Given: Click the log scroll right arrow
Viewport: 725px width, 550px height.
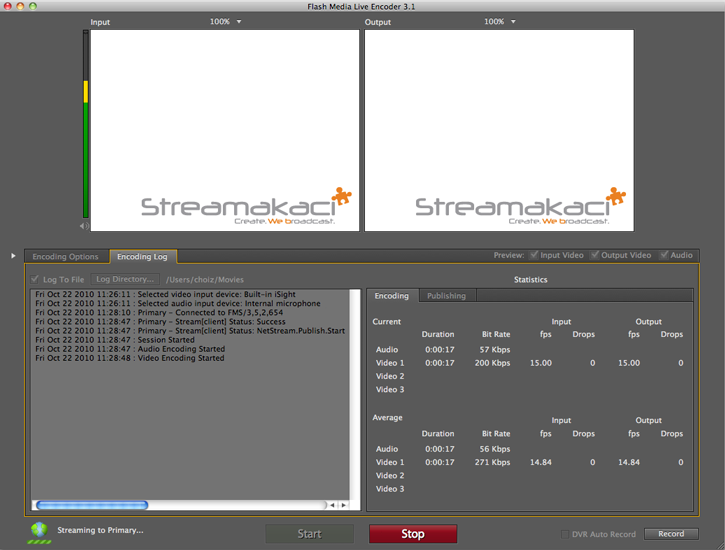Looking at the screenshot, I should [344, 505].
